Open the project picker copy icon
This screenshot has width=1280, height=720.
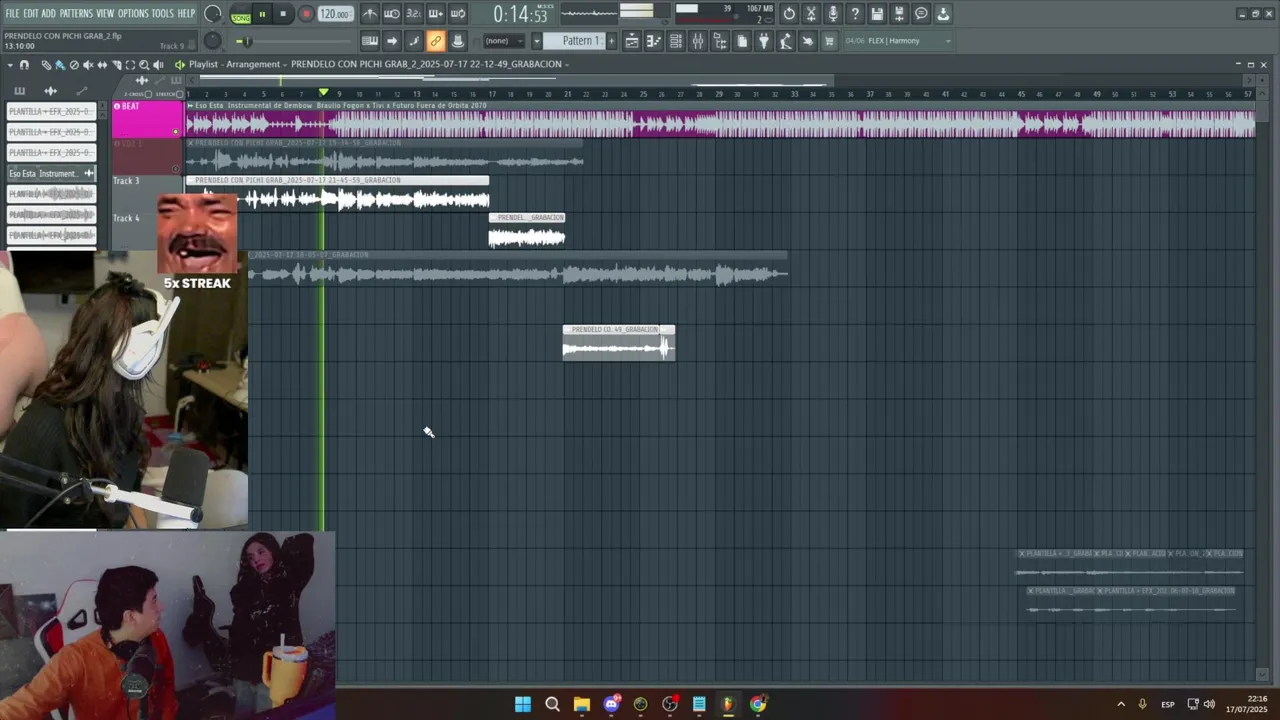742,41
